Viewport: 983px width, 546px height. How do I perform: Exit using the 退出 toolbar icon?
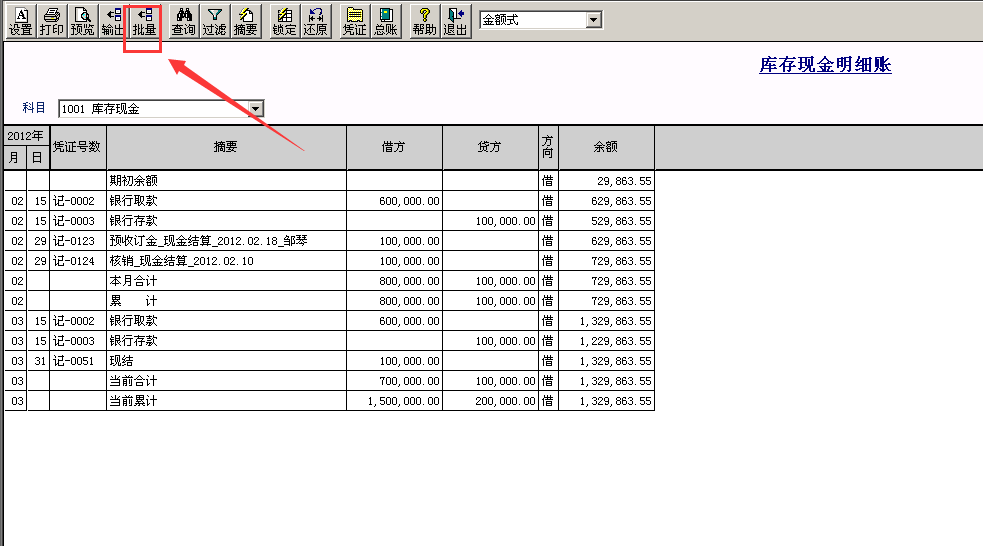[455, 21]
